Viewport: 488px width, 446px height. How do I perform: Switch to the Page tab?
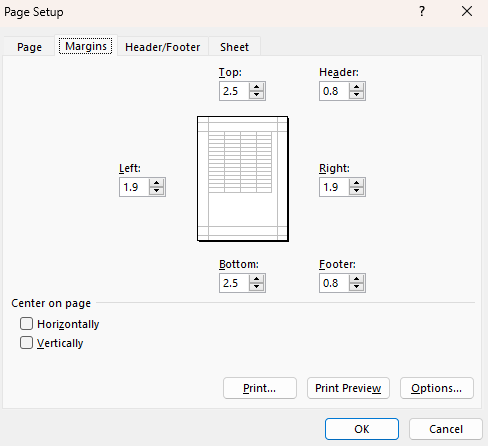[x=29, y=47]
